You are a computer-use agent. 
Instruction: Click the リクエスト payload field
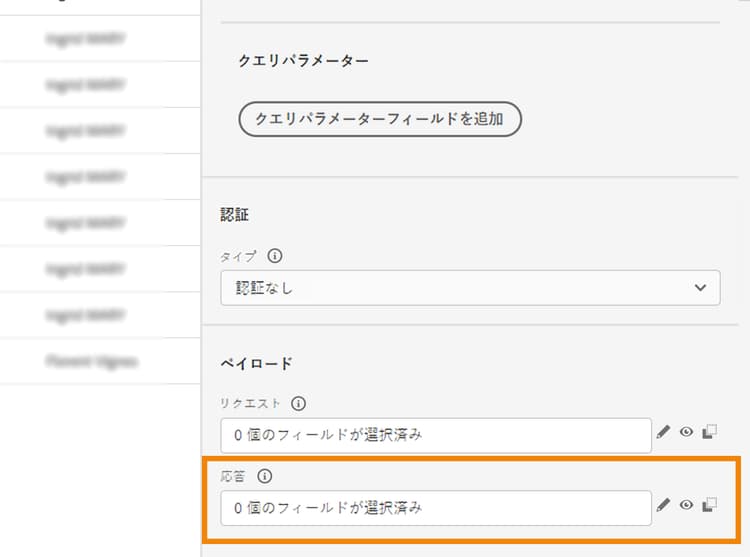(x=436, y=435)
